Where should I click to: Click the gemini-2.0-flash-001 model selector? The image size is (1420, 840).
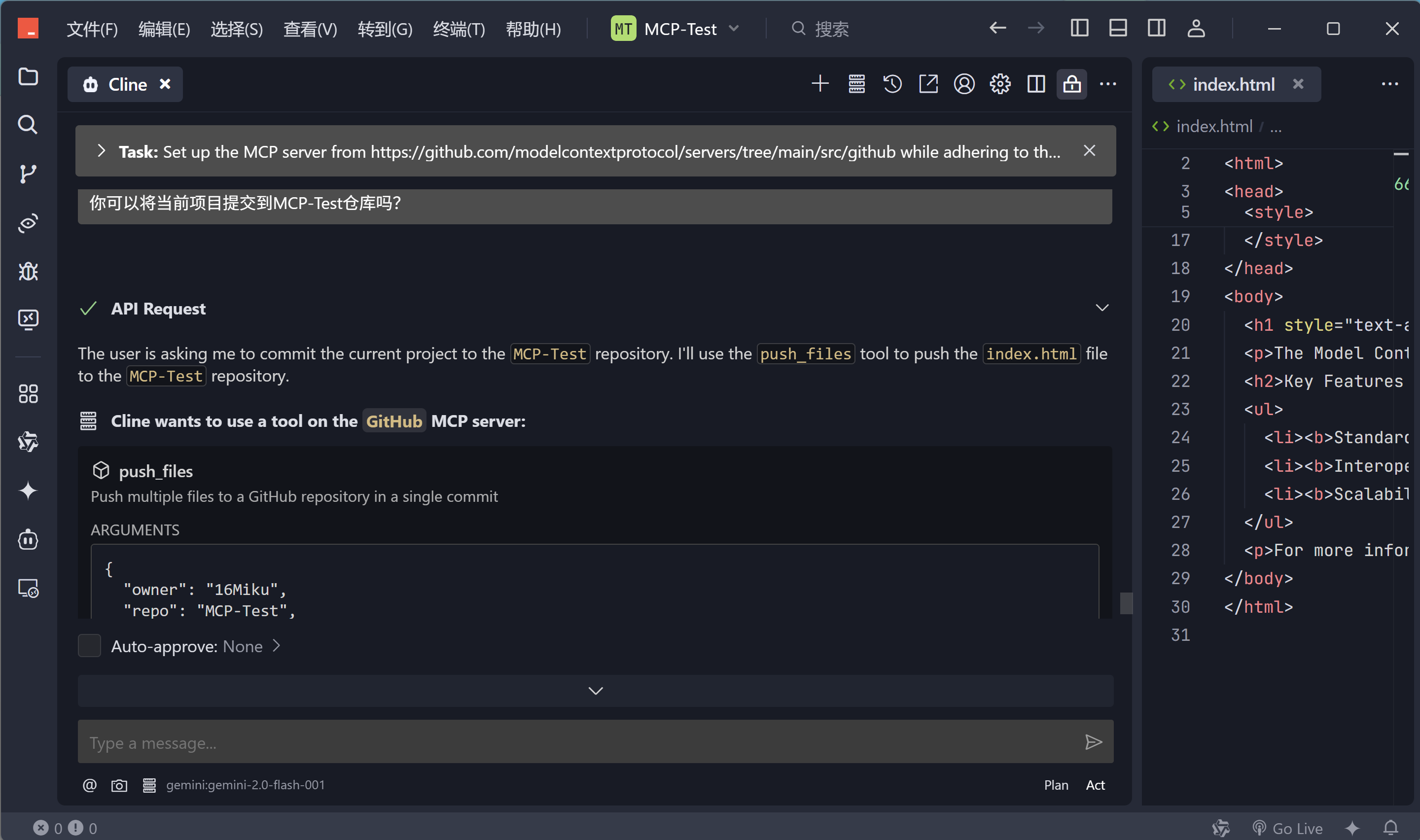click(x=245, y=785)
